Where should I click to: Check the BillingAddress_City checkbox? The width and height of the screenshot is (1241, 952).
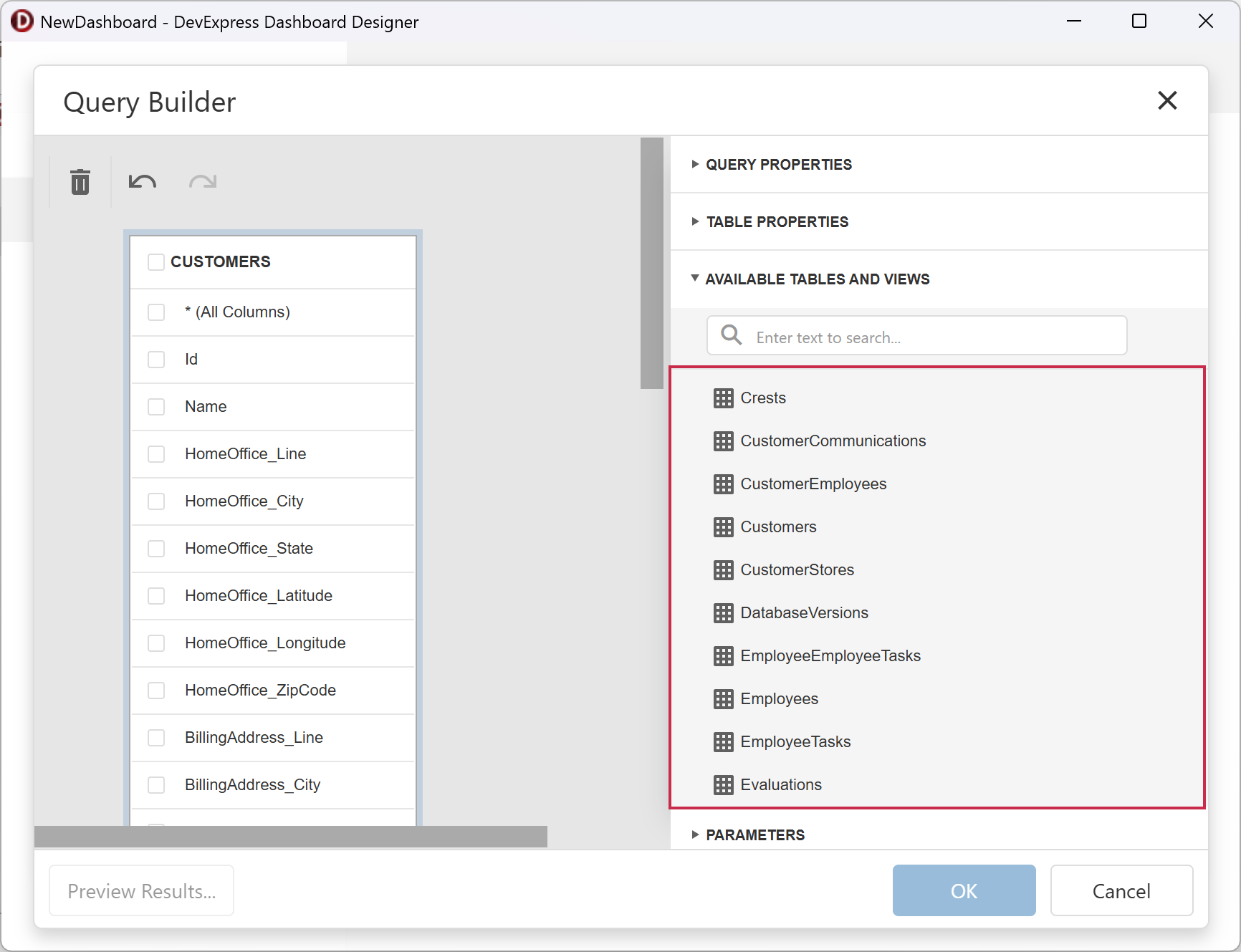(156, 785)
